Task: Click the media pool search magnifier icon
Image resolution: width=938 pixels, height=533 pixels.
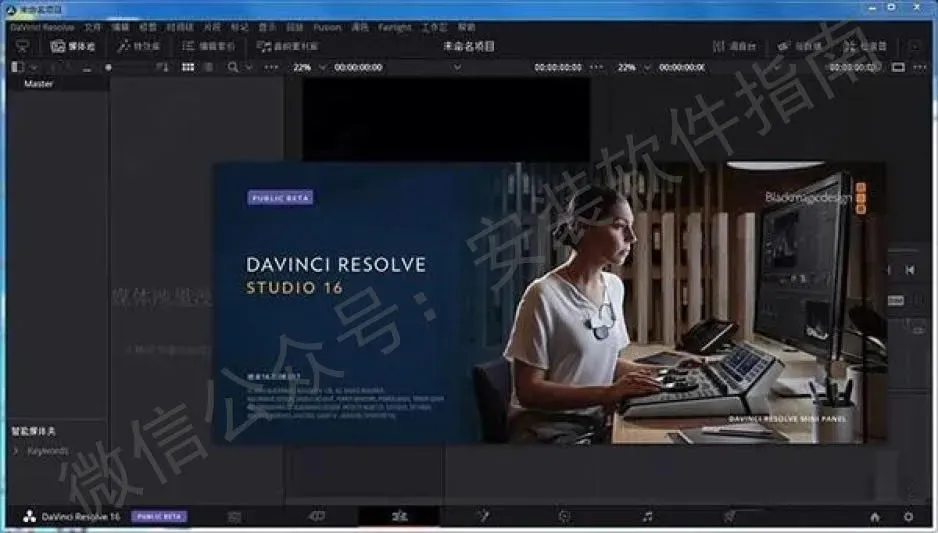Action: click(x=233, y=67)
